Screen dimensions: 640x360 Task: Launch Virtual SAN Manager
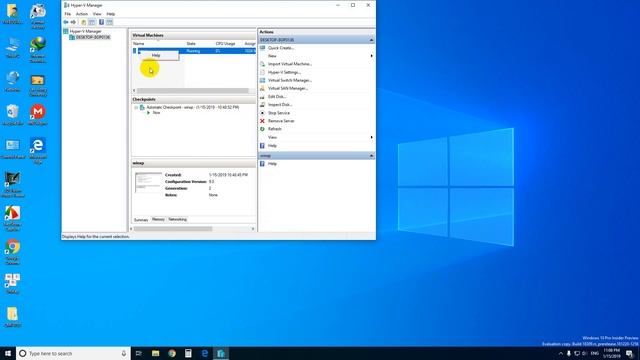(288, 88)
